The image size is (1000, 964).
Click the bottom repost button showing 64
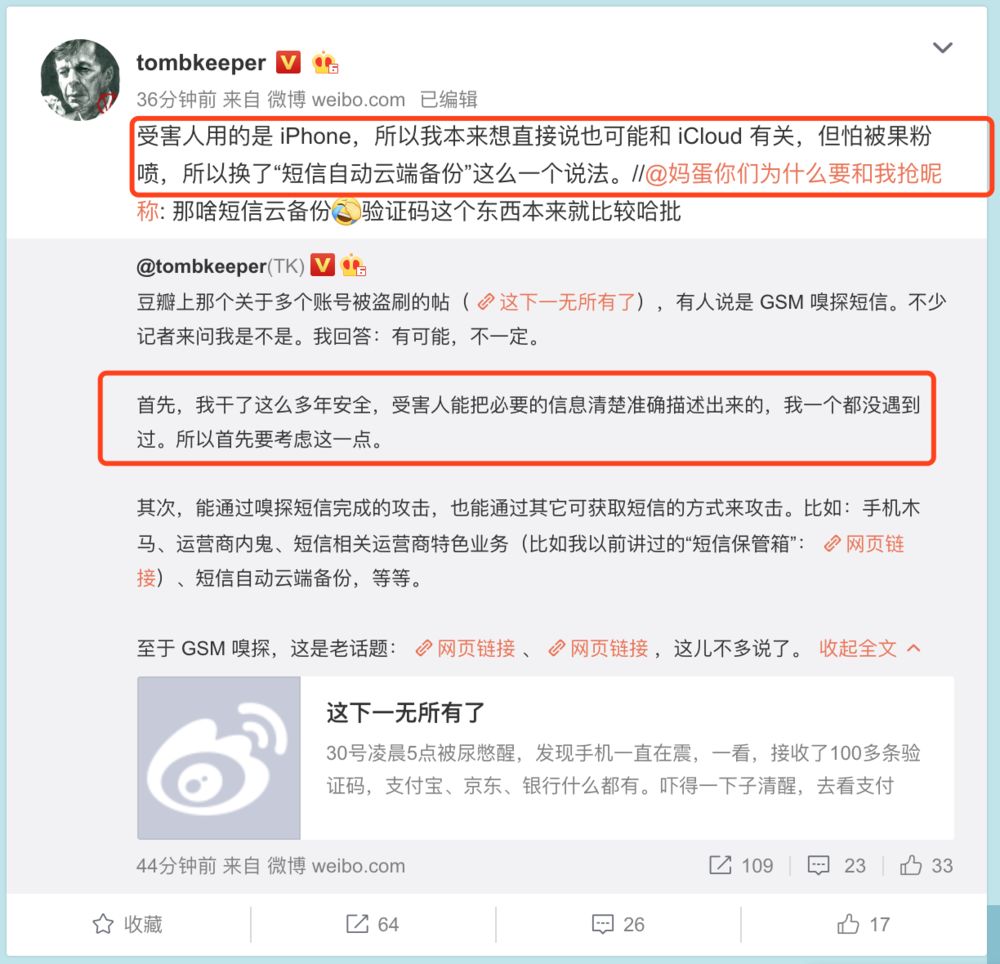(372, 924)
